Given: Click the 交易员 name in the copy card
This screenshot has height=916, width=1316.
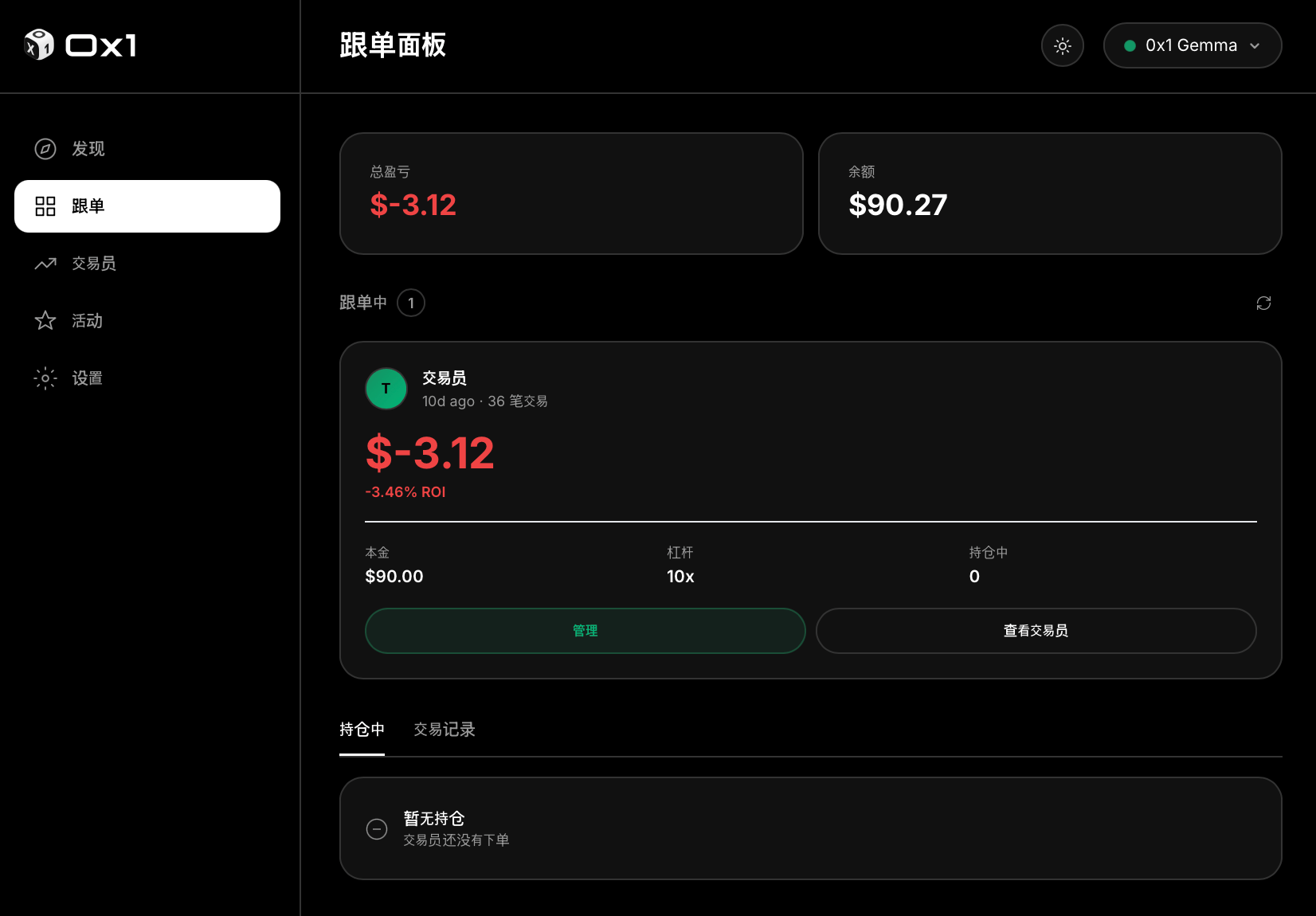Looking at the screenshot, I should point(445,378).
